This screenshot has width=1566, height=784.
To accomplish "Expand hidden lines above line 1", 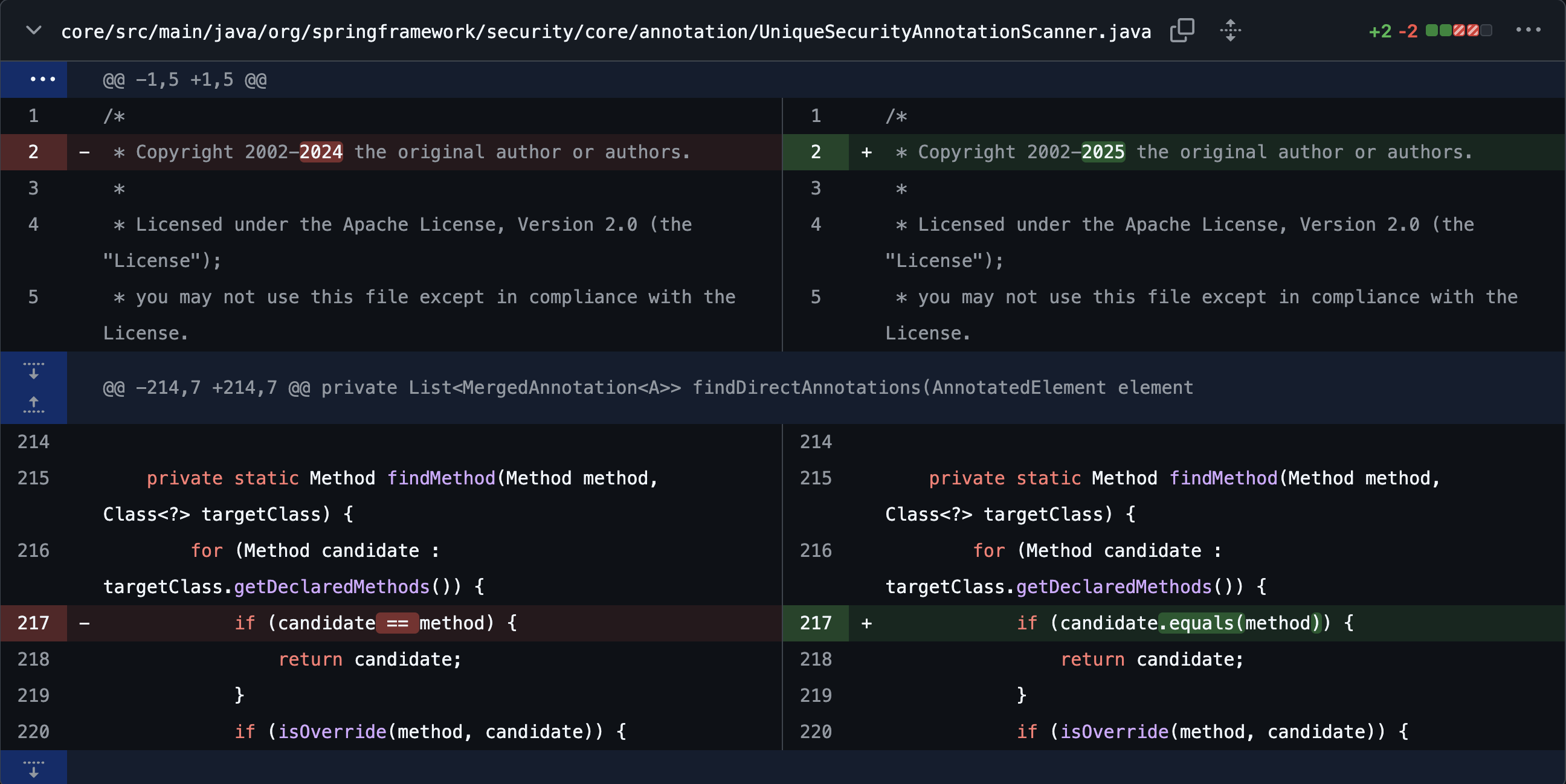I will [42, 80].
